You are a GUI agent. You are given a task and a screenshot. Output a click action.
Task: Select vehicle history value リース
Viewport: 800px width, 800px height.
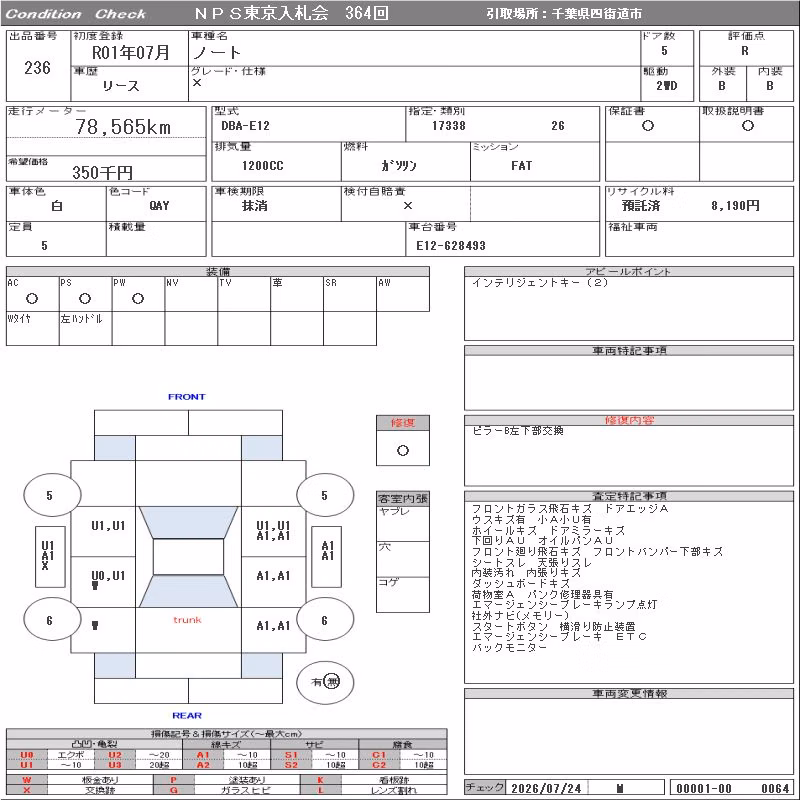click(121, 86)
